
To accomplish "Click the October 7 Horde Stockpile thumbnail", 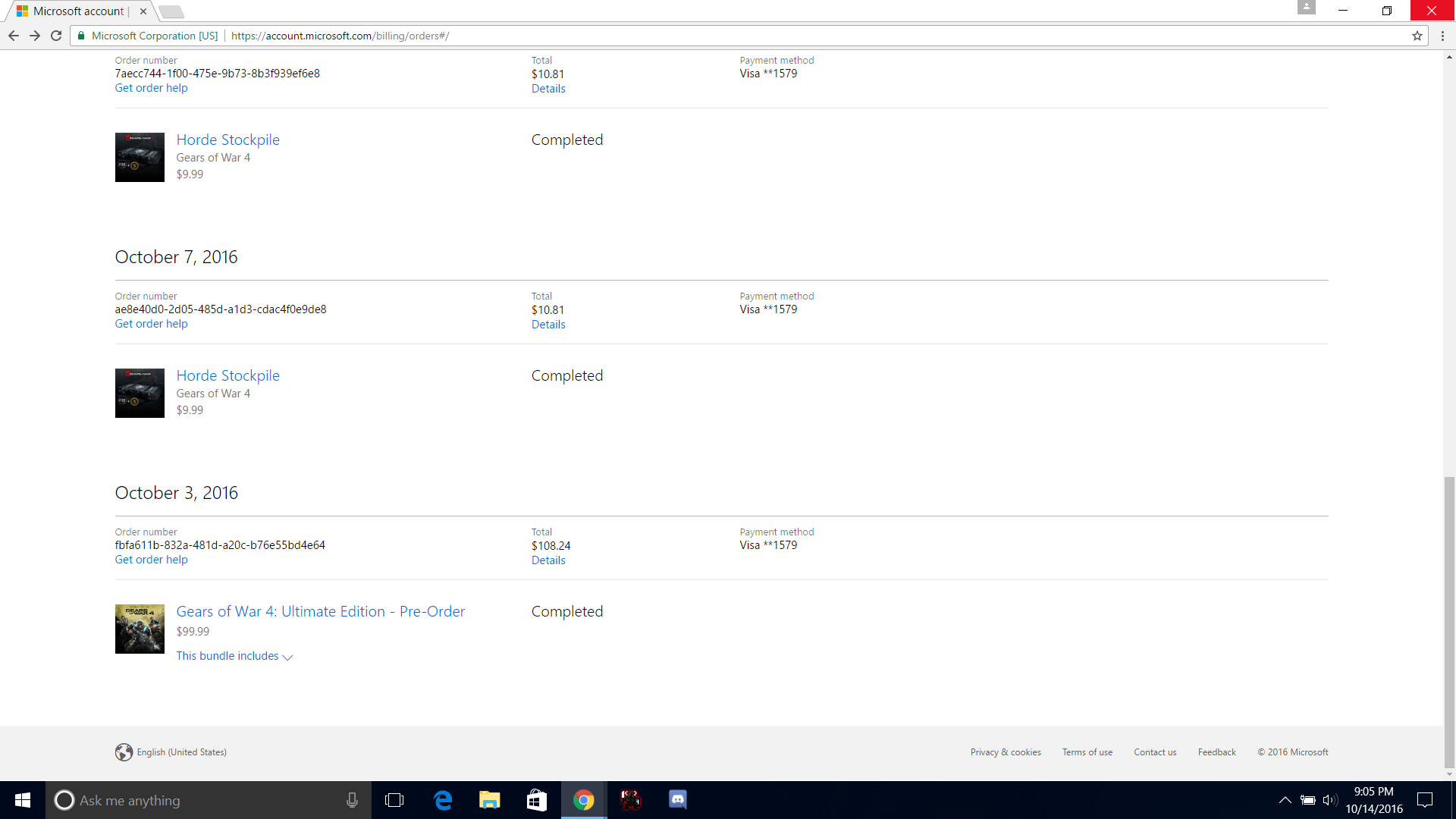I will tap(140, 393).
